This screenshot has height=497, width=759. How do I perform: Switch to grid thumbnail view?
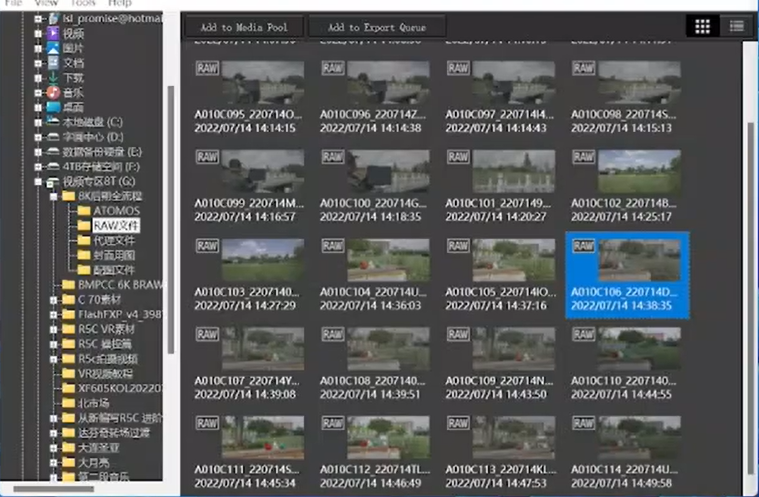click(702, 26)
